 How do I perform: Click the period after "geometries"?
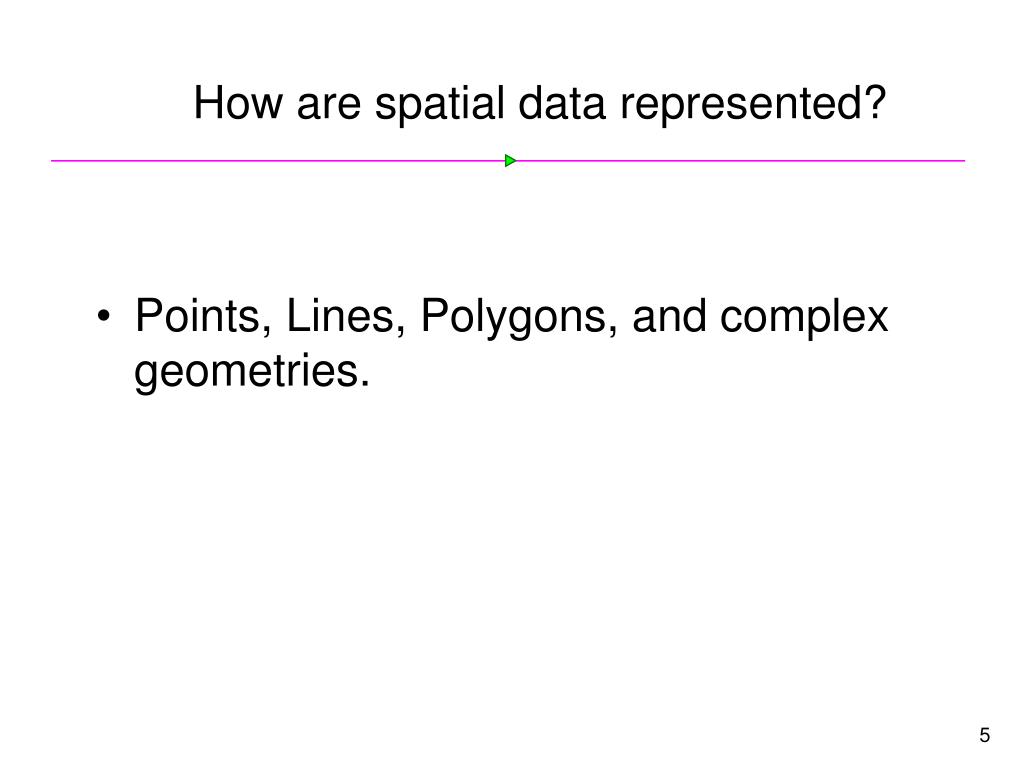[x=365, y=385]
